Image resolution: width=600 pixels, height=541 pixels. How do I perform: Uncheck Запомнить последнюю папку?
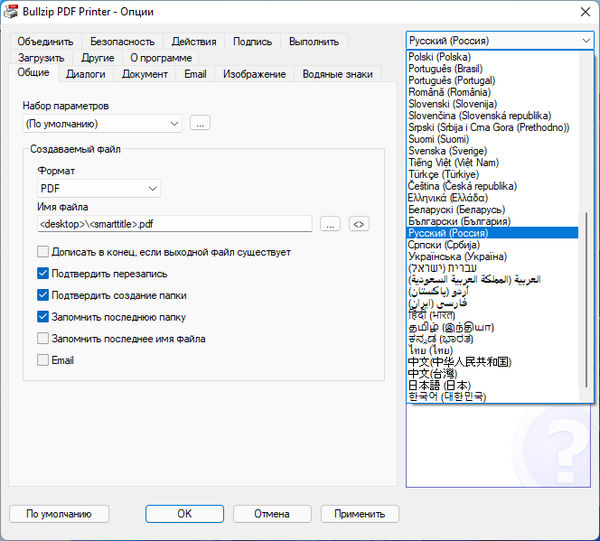43,317
